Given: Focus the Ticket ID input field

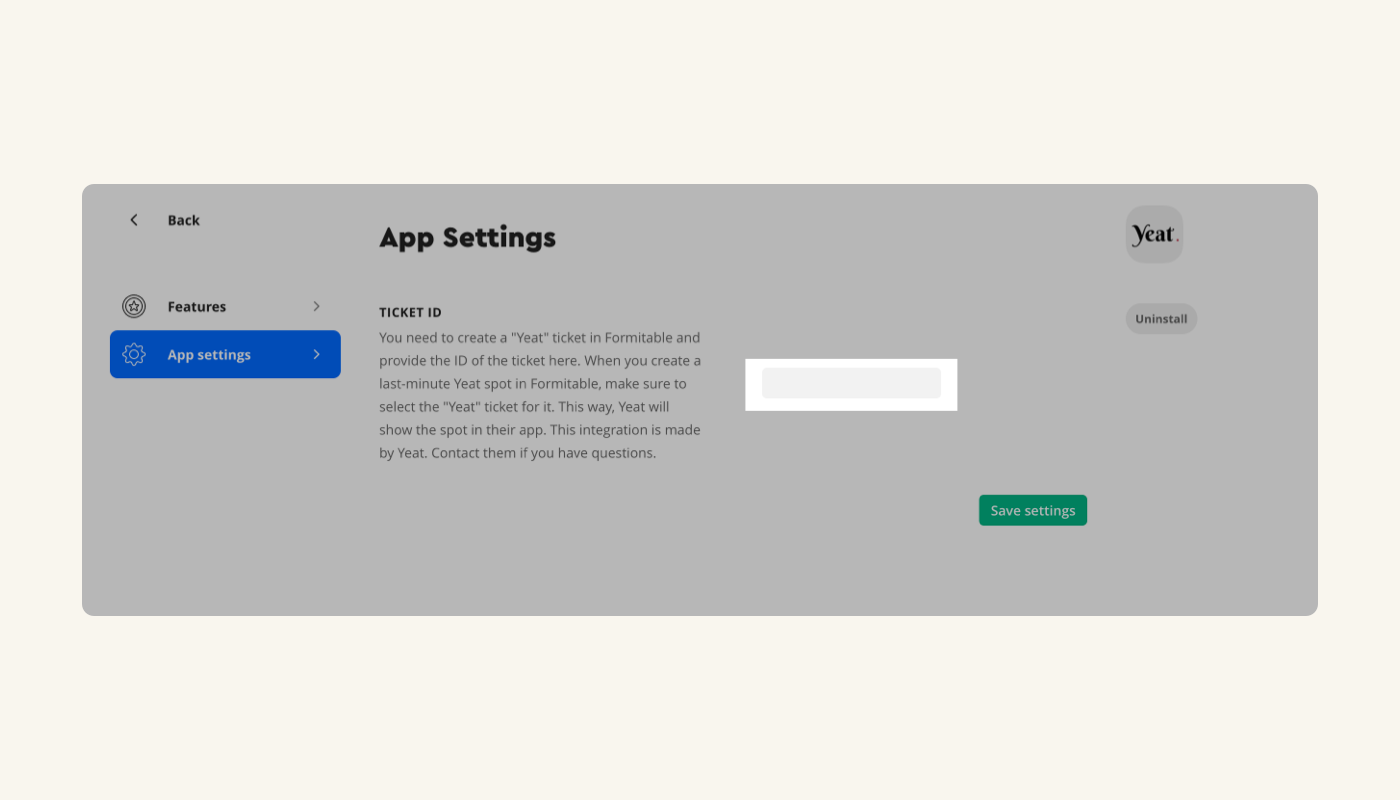Looking at the screenshot, I should [x=851, y=384].
